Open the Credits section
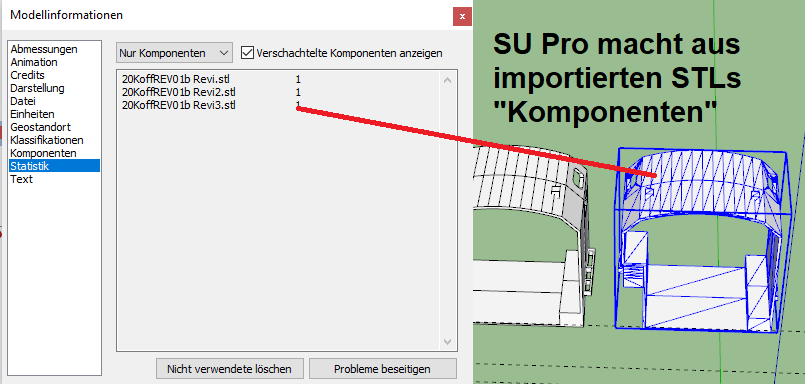 click(27, 75)
